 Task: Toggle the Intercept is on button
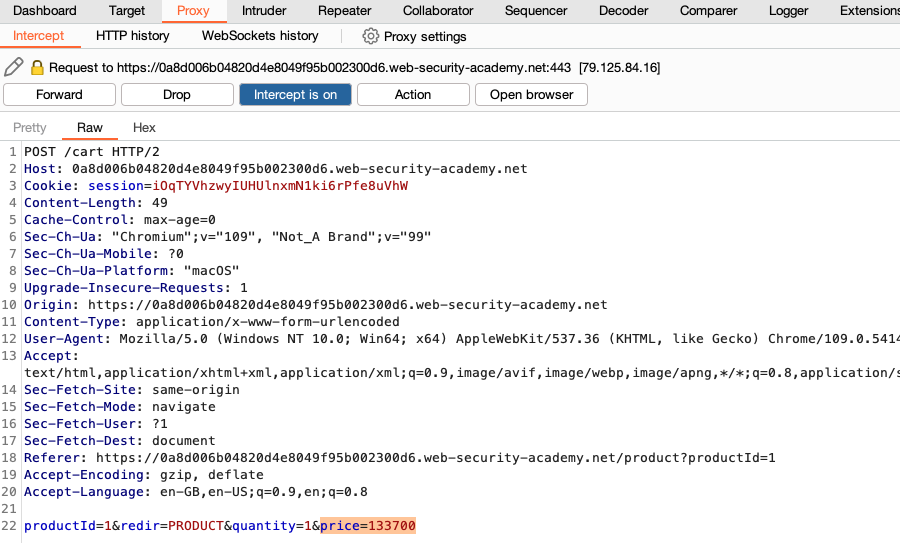coord(295,95)
